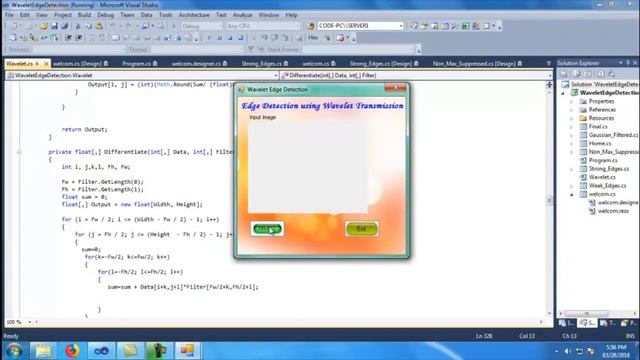Click the volume icon in system tray
Image resolution: width=640 pixels, height=360 pixels.
tap(567, 351)
